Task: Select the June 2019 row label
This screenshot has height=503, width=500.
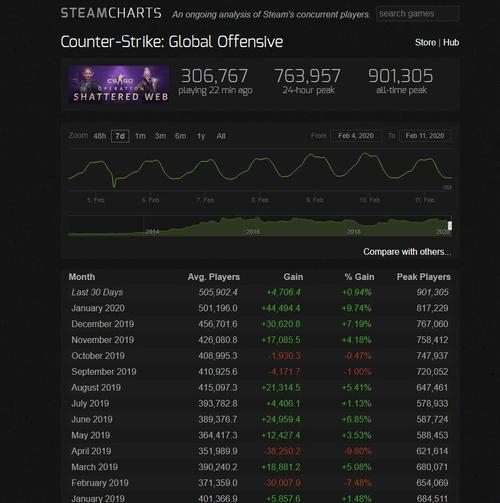Action: click(x=92, y=419)
